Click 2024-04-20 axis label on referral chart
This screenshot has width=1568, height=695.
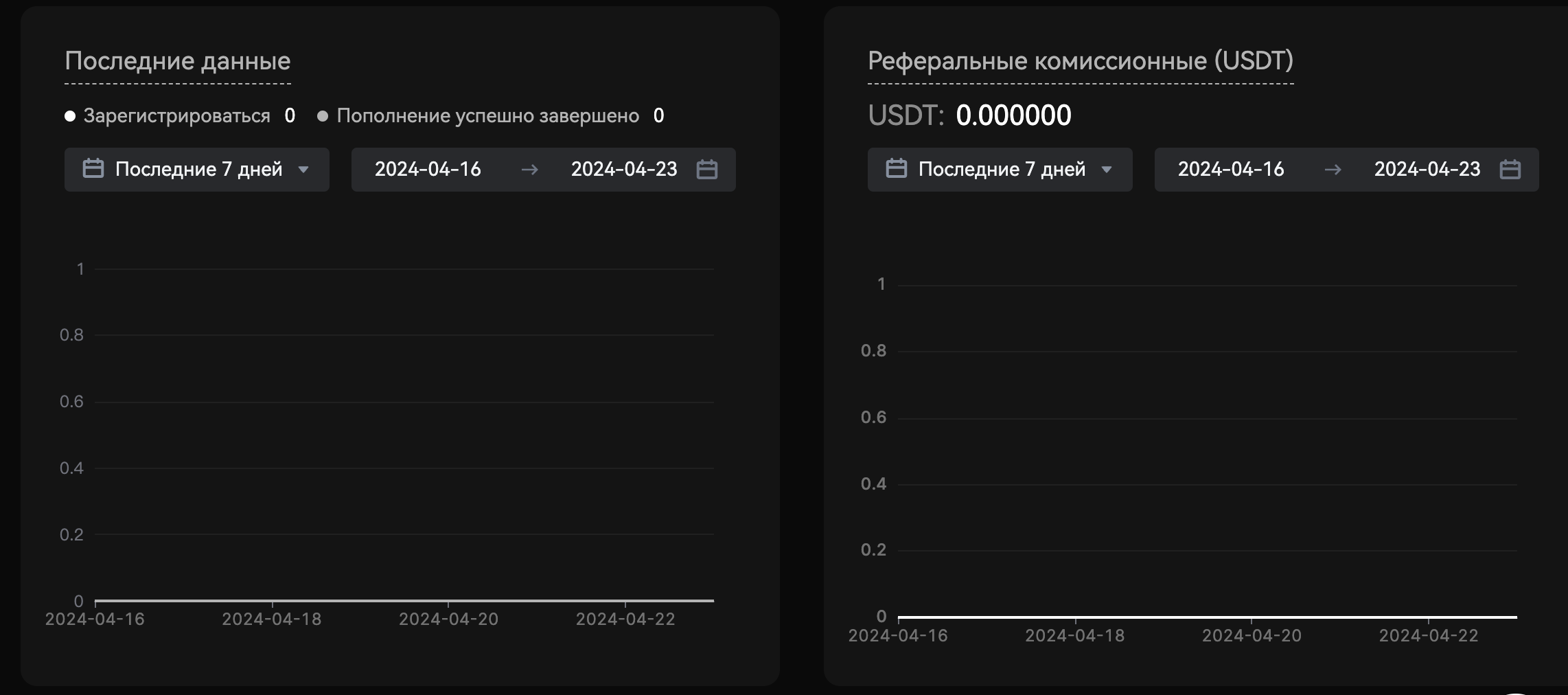pyautogui.click(x=1252, y=636)
